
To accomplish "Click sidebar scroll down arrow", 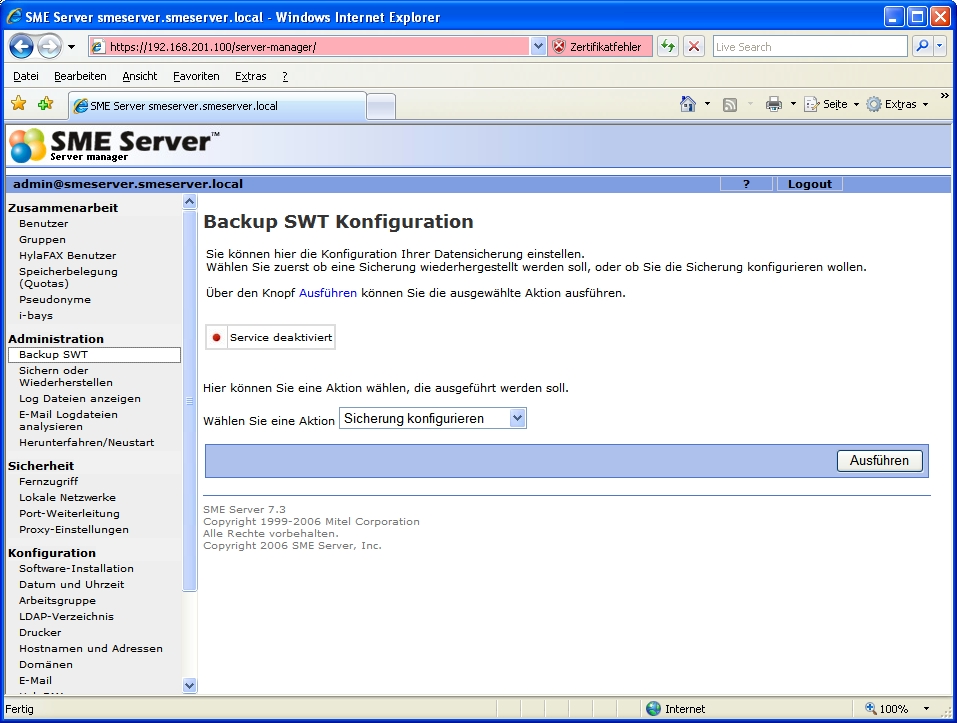I will pyautogui.click(x=189, y=685).
